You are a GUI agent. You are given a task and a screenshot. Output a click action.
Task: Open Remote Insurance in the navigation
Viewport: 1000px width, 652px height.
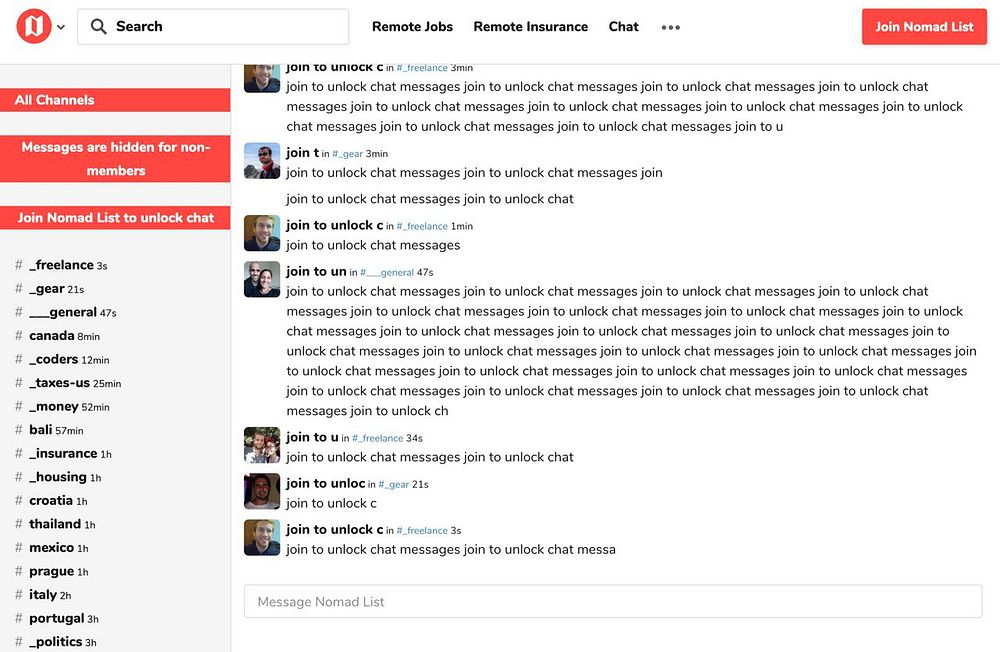(531, 27)
